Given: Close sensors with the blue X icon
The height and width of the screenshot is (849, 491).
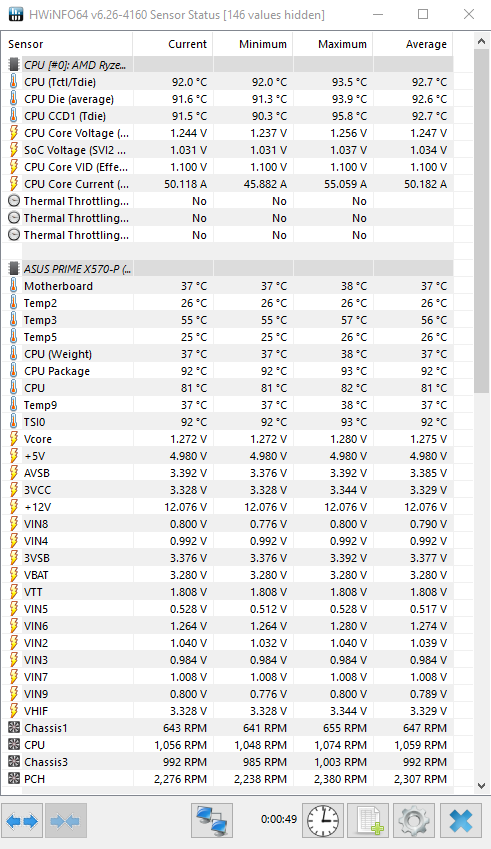Looking at the screenshot, I should point(461,821).
